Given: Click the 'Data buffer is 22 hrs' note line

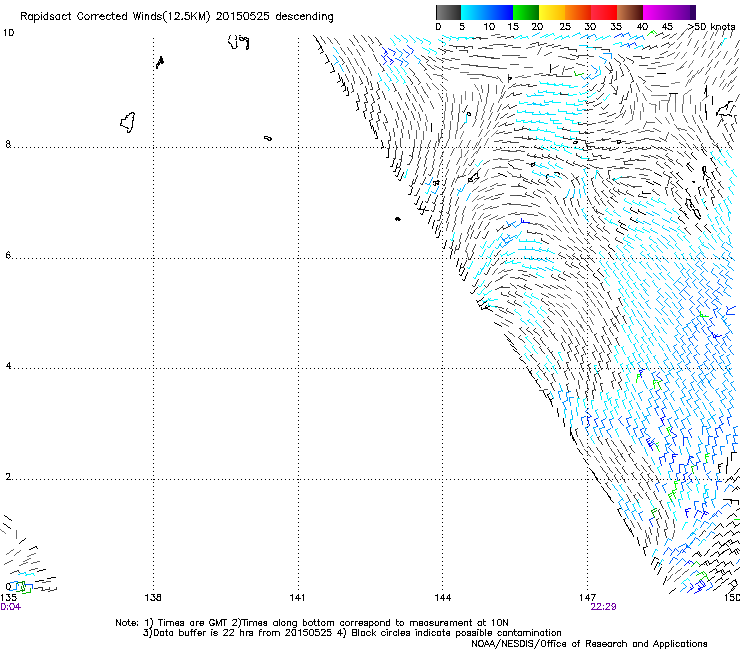Looking at the screenshot, I should pyautogui.click(x=352, y=633).
